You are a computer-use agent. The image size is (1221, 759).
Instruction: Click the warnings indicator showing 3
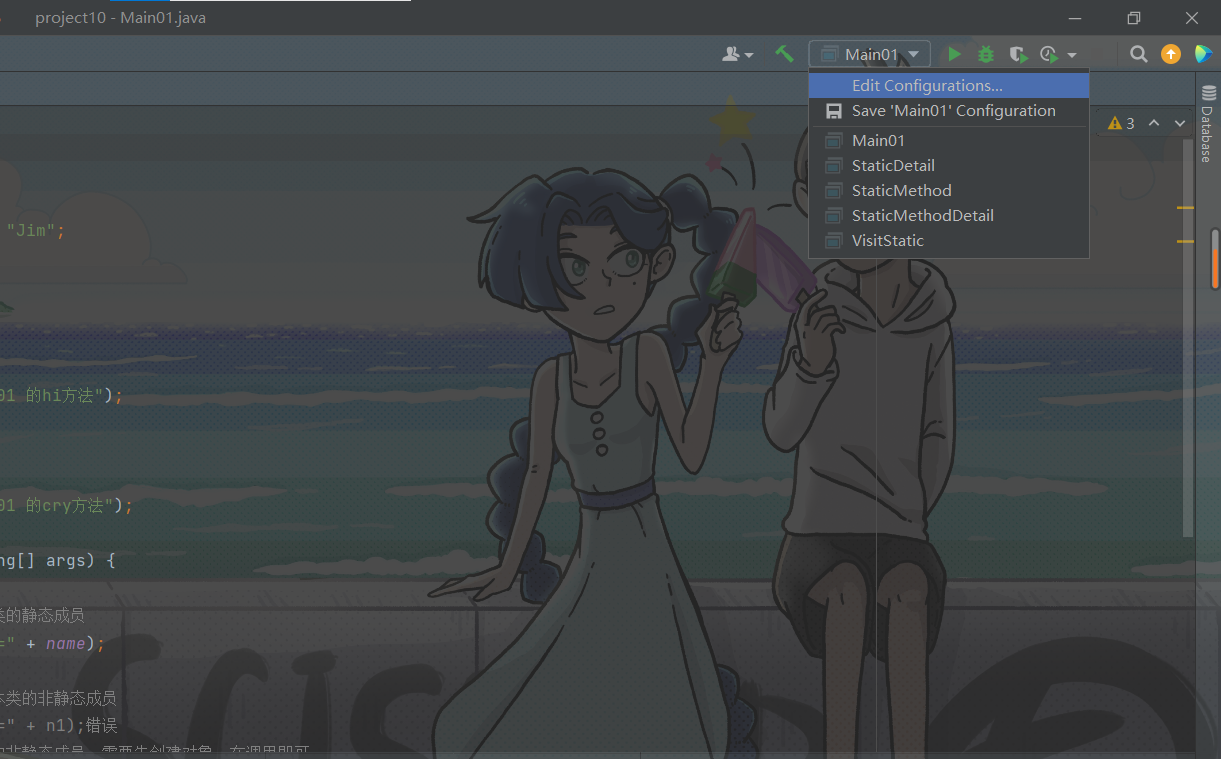point(1121,123)
